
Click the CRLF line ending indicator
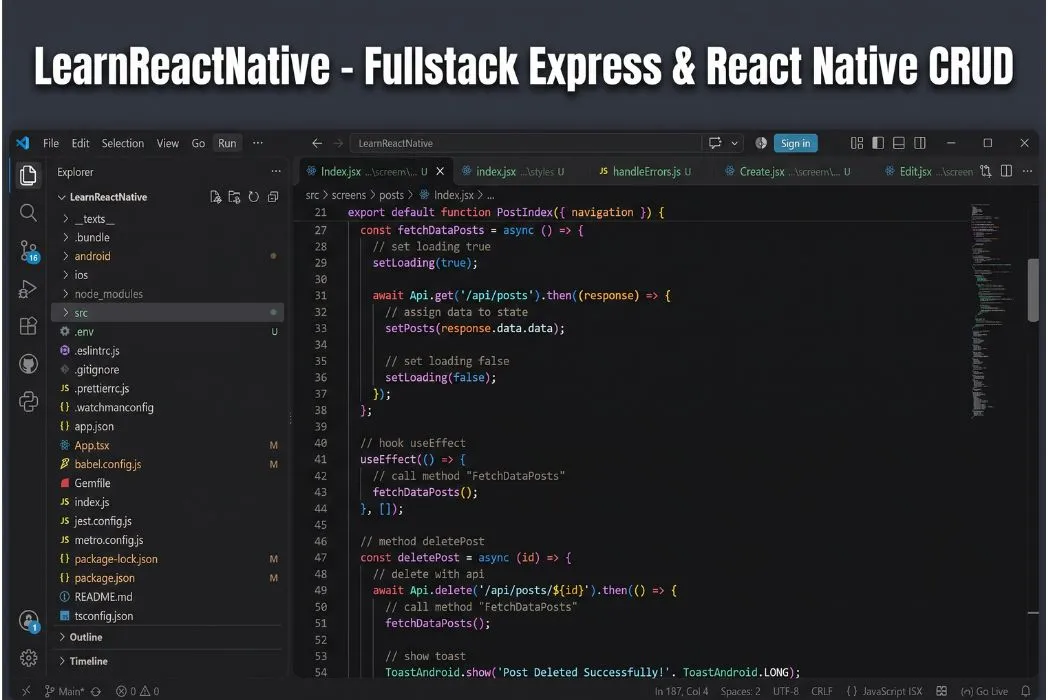(x=821, y=691)
